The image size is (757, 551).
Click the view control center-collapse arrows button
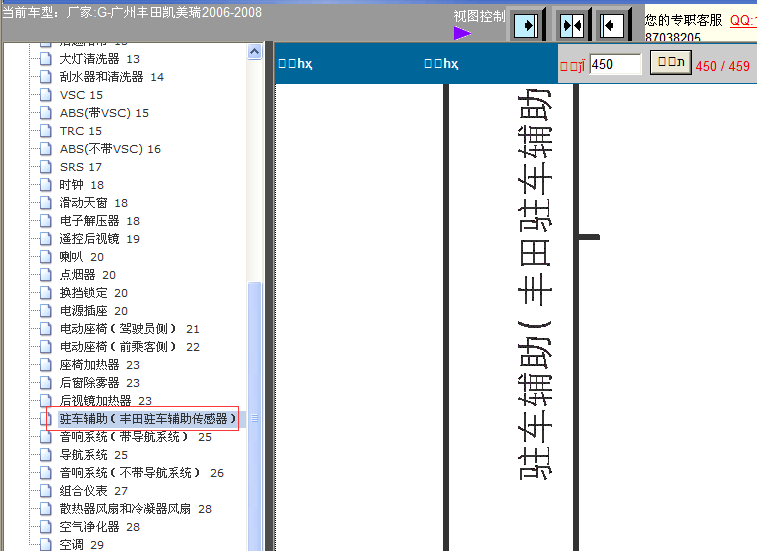tap(572, 25)
